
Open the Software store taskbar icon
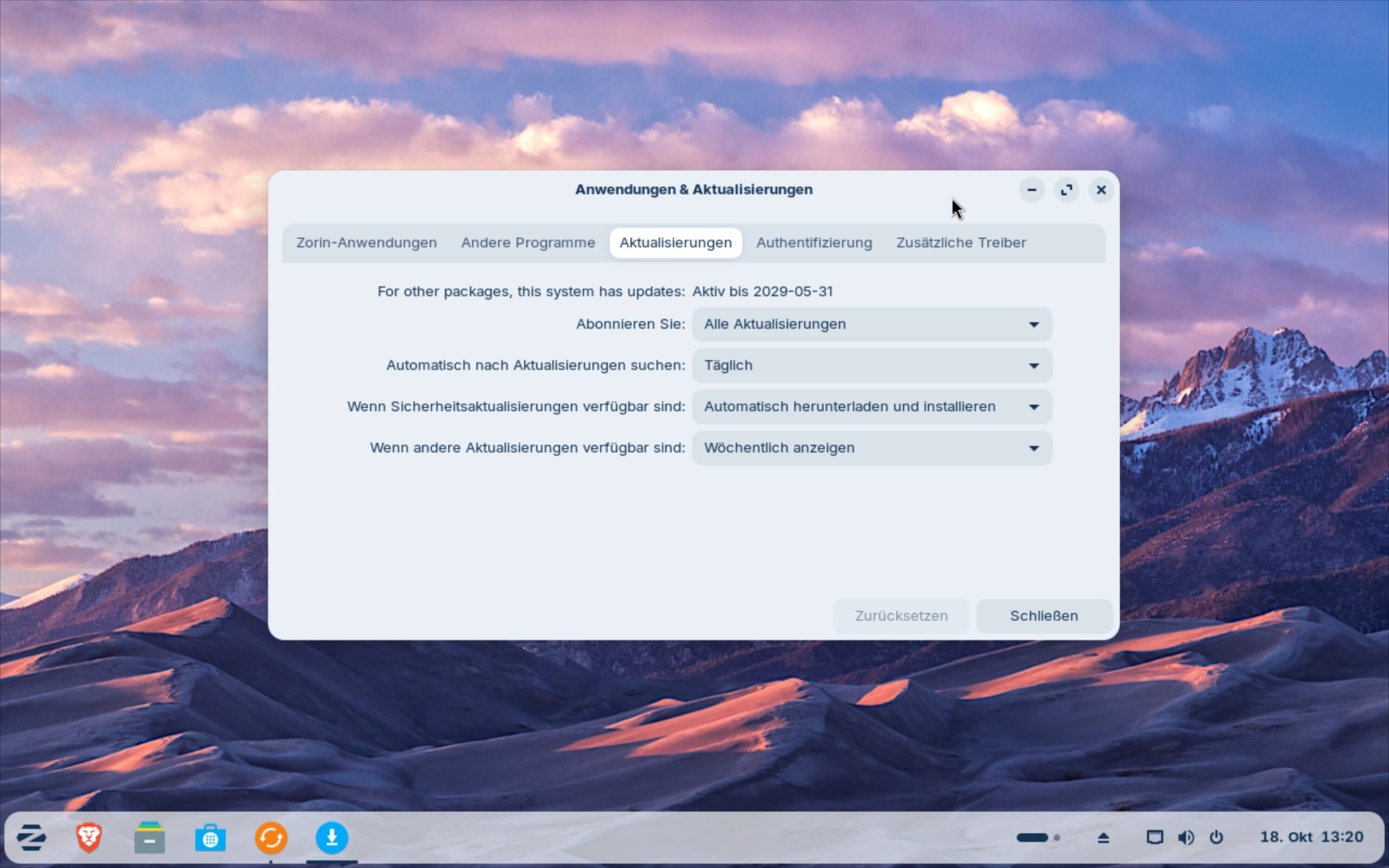pyautogui.click(x=210, y=838)
